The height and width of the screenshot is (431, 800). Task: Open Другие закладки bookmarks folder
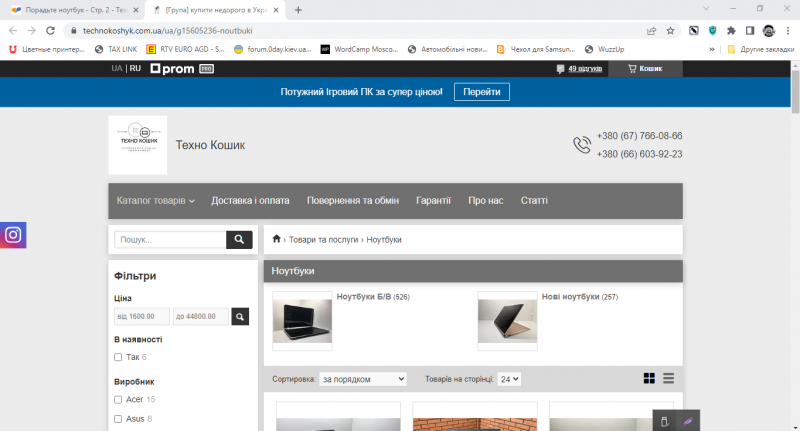click(761, 49)
